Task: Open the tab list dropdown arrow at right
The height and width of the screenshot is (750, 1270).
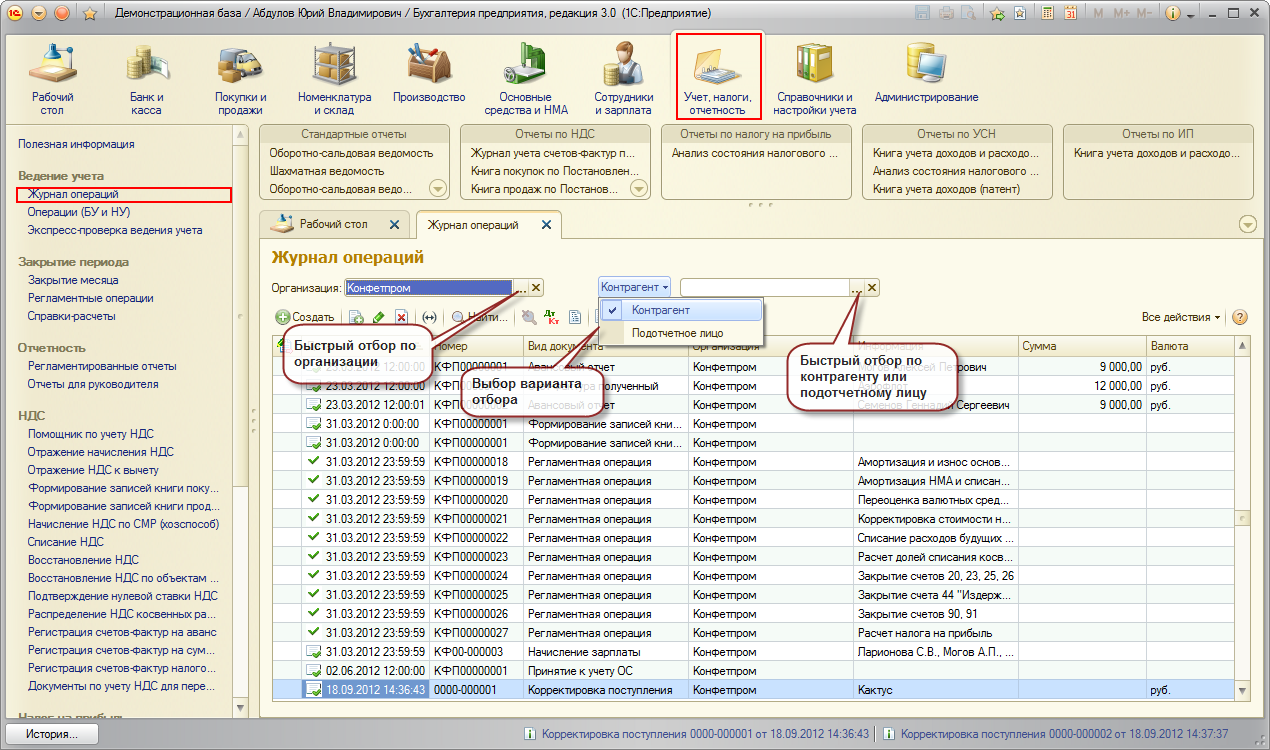Action: pyautogui.click(x=1248, y=224)
